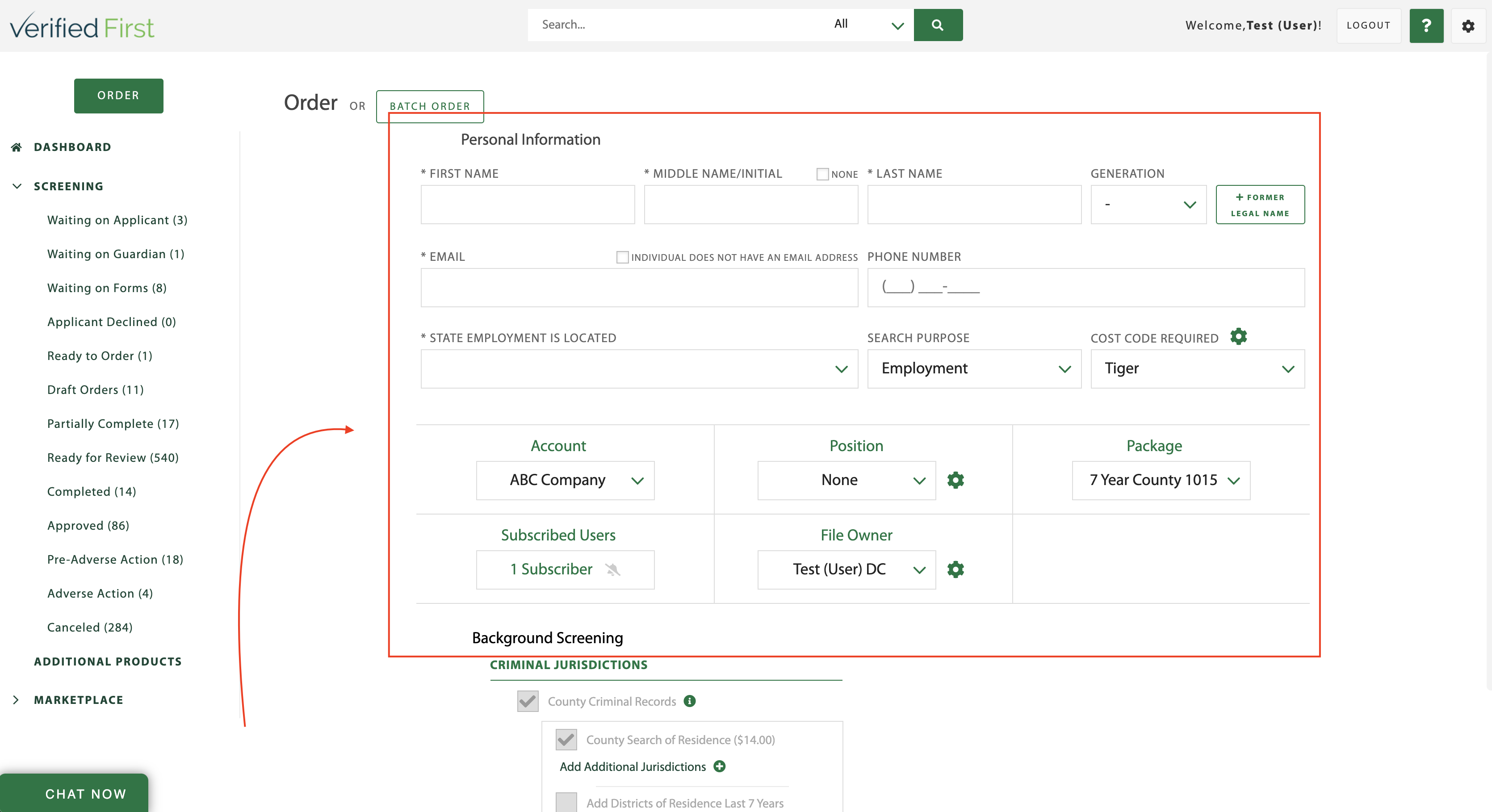The image size is (1492, 812).
Task: Open Waiting on Forms (8)
Action: click(107, 288)
